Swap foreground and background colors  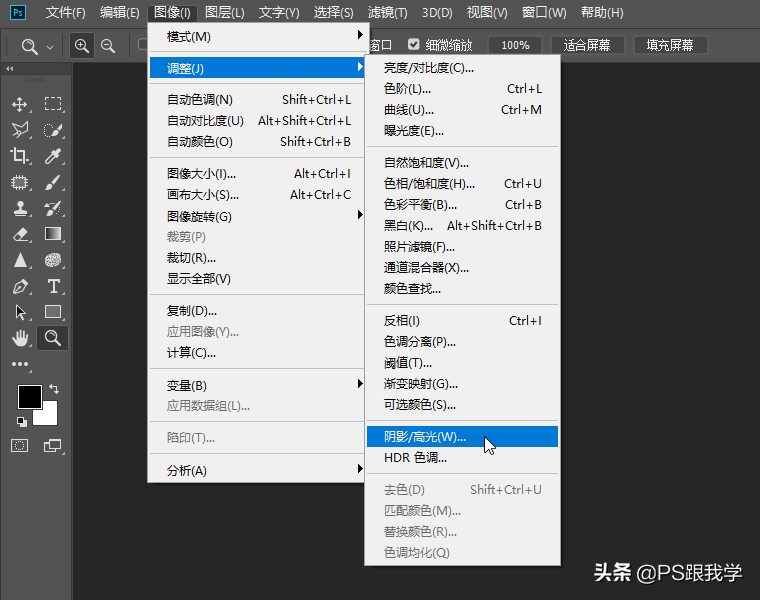(54, 388)
